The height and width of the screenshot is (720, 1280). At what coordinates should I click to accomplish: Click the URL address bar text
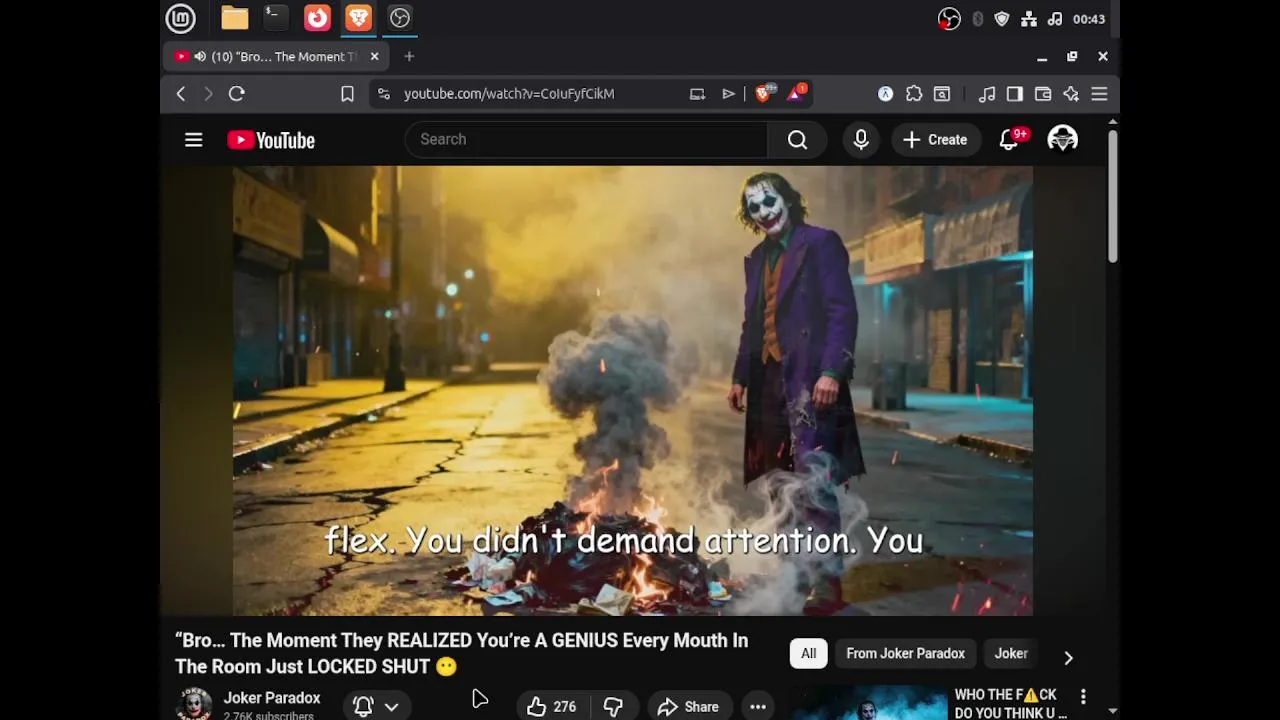[x=509, y=93]
